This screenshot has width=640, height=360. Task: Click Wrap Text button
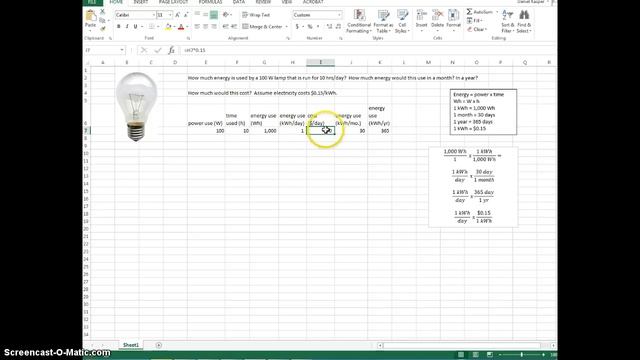tap(256, 15)
